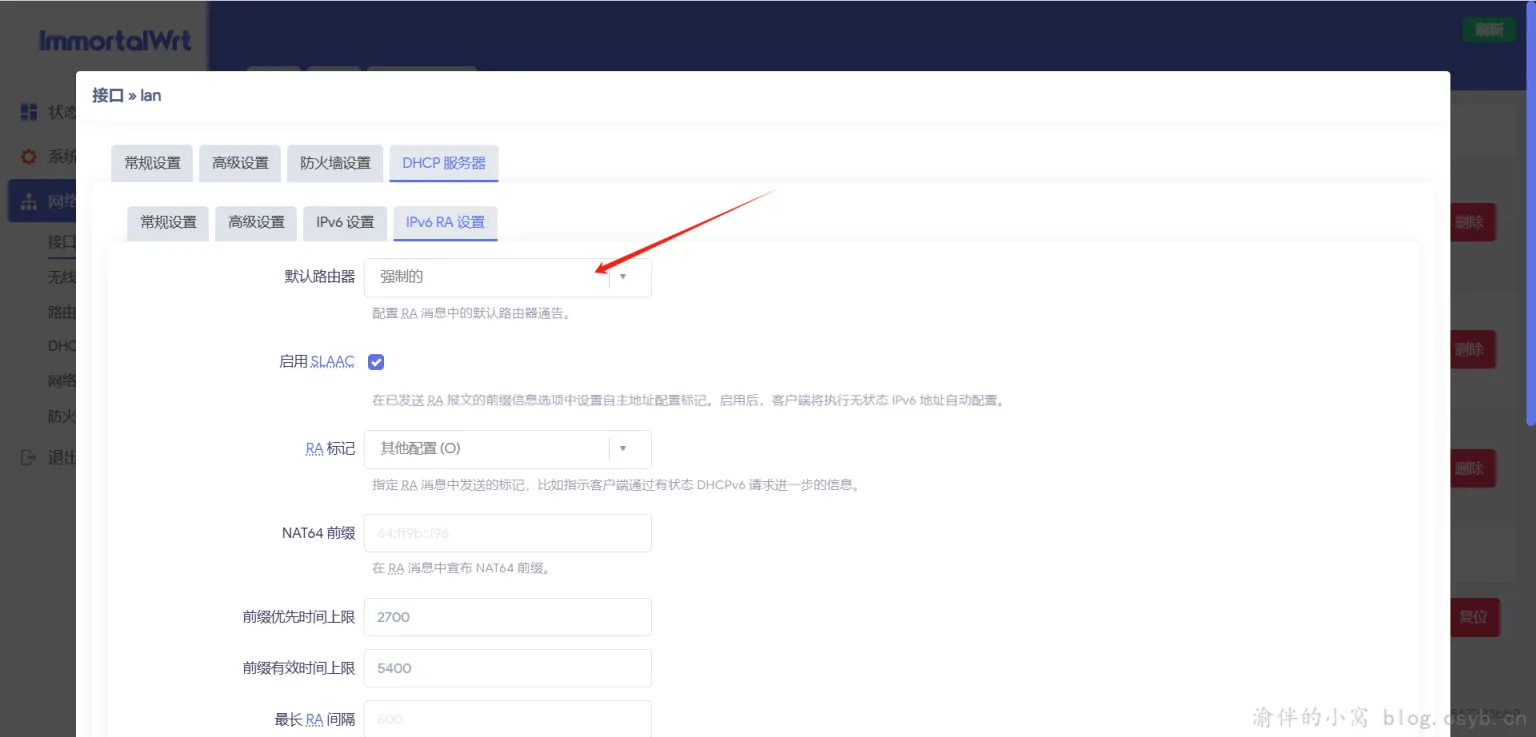Click the 网络 network icon in sidebar
This screenshot has height=737, width=1536.
[27, 200]
